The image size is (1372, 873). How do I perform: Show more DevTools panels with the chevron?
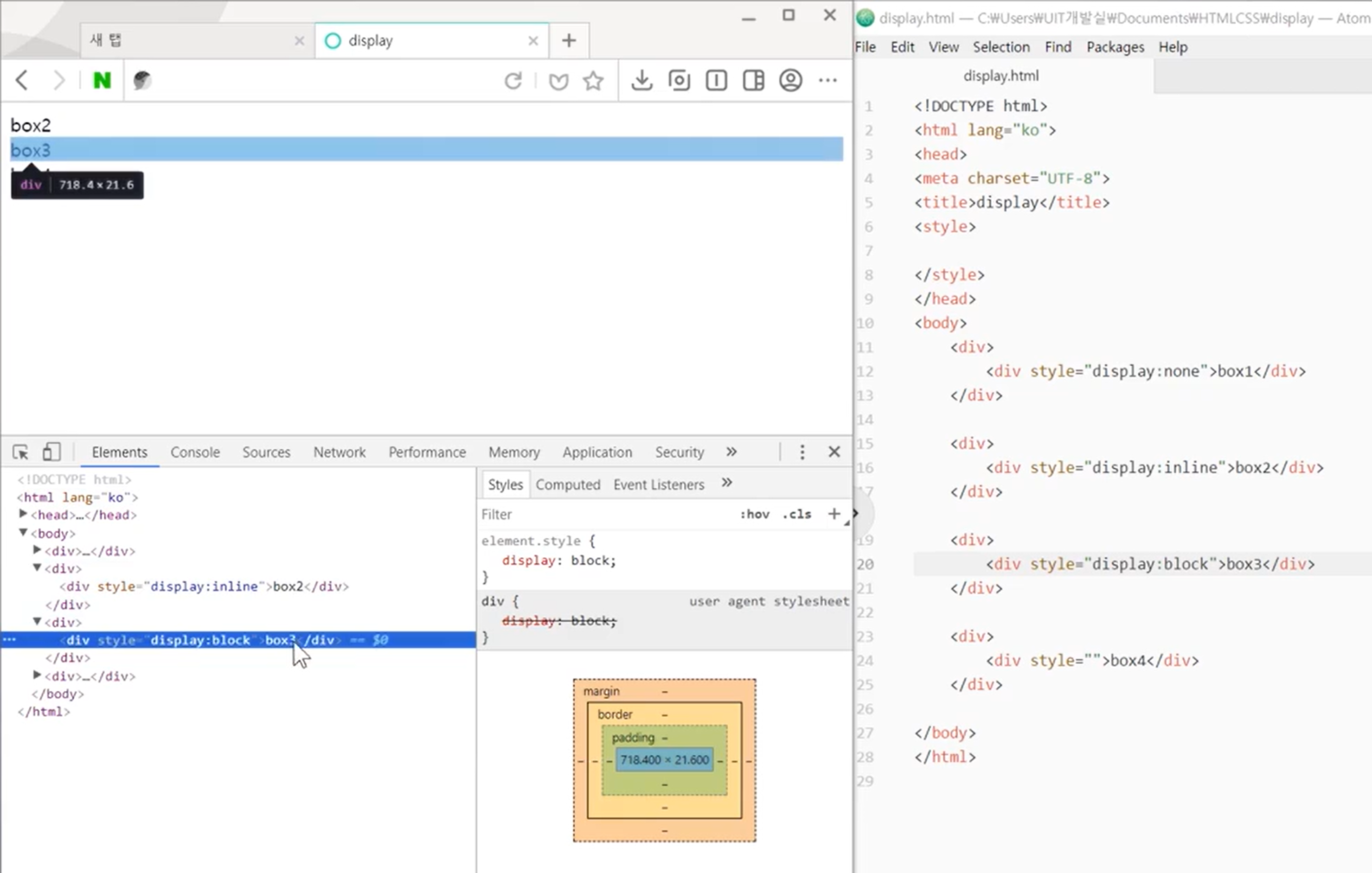point(731,452)
